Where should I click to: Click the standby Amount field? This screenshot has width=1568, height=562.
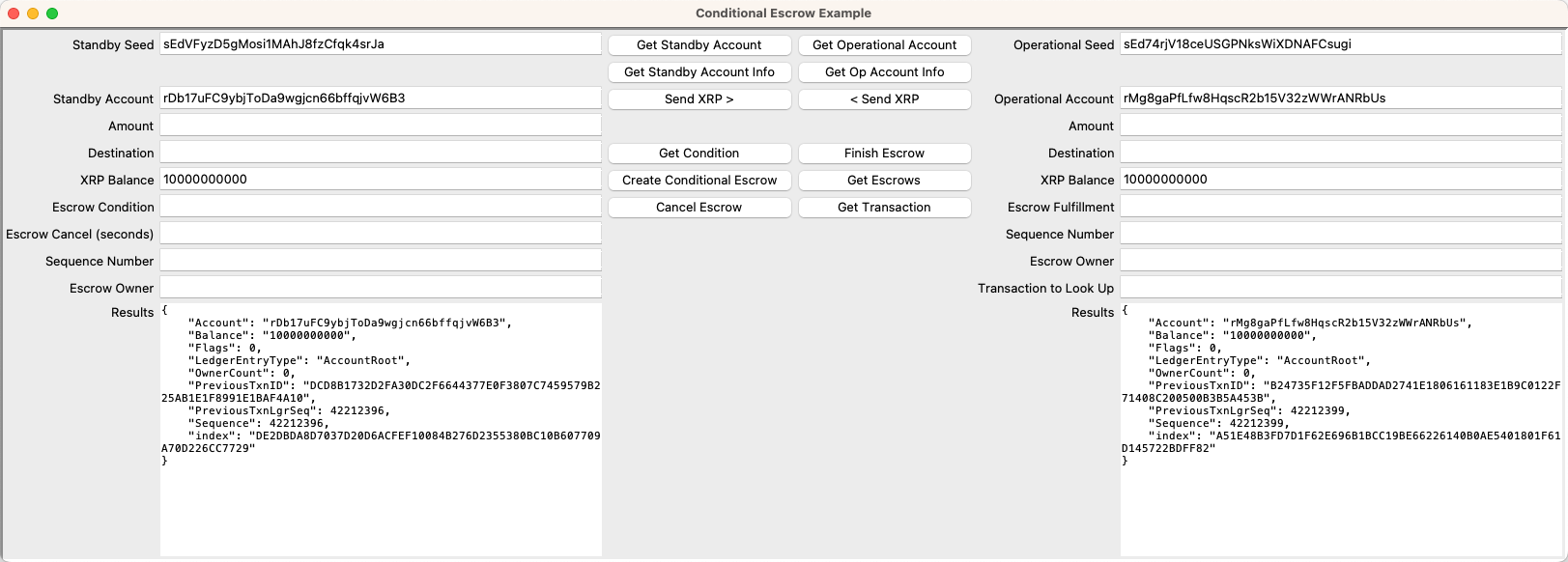380,125
